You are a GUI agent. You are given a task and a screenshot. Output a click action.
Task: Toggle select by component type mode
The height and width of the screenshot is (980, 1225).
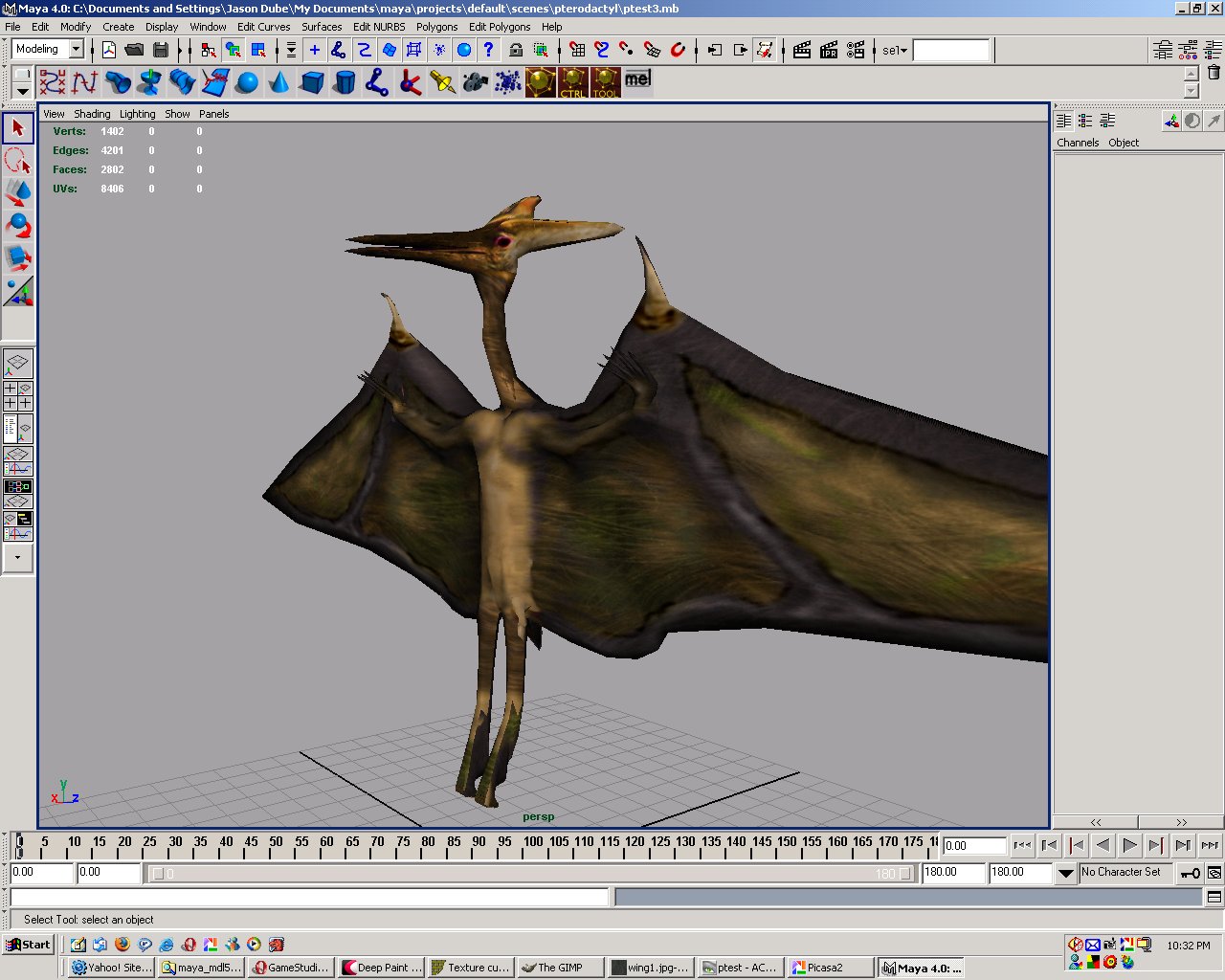[x=258, y=50]
